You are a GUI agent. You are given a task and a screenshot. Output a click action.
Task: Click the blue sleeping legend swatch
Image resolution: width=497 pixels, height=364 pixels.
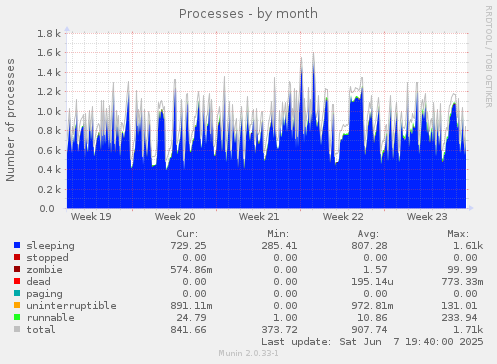pyautogui.click(x=17, y=245)
